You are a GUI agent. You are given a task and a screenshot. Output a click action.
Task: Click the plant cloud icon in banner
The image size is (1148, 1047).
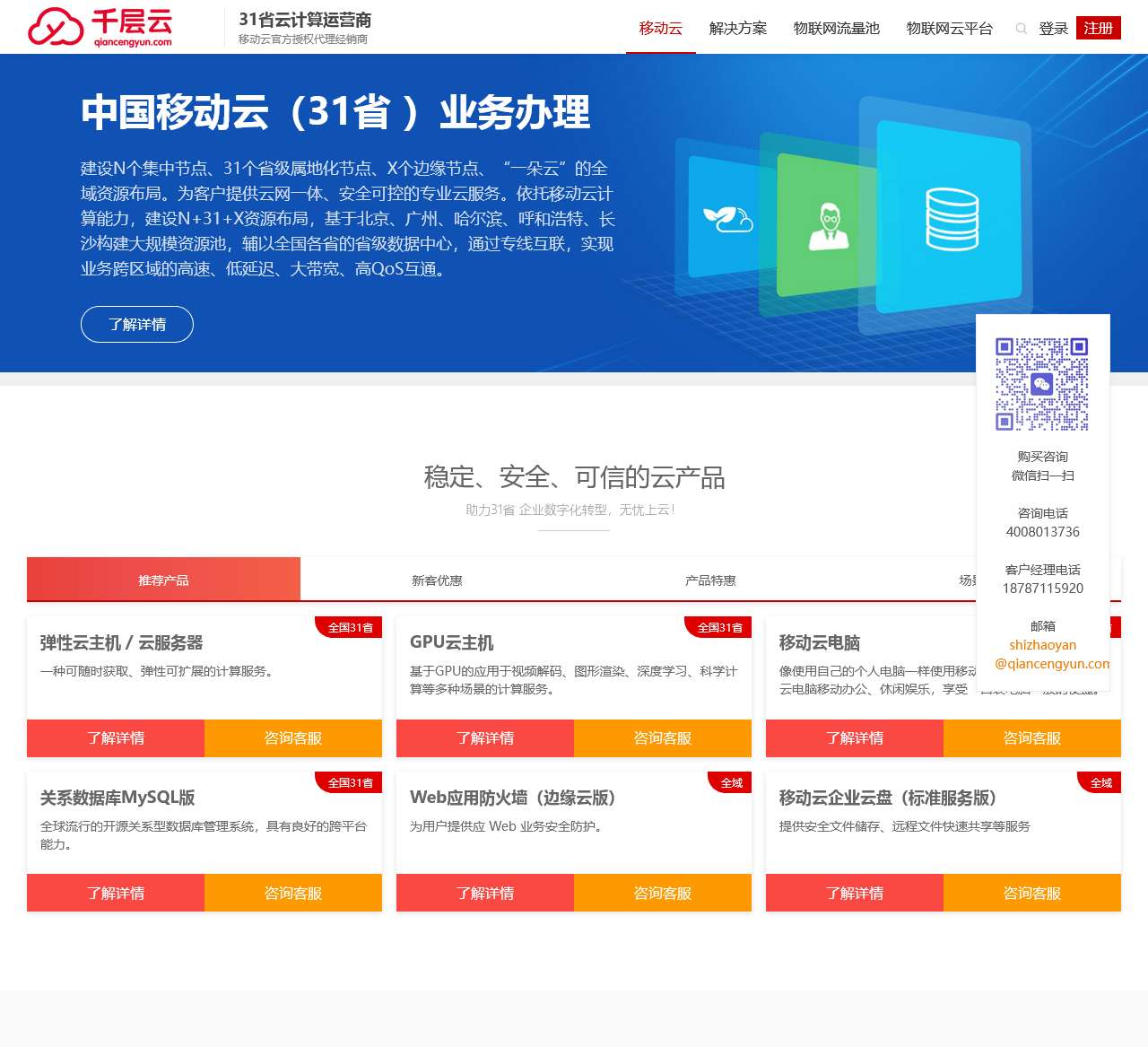(727, 218)
